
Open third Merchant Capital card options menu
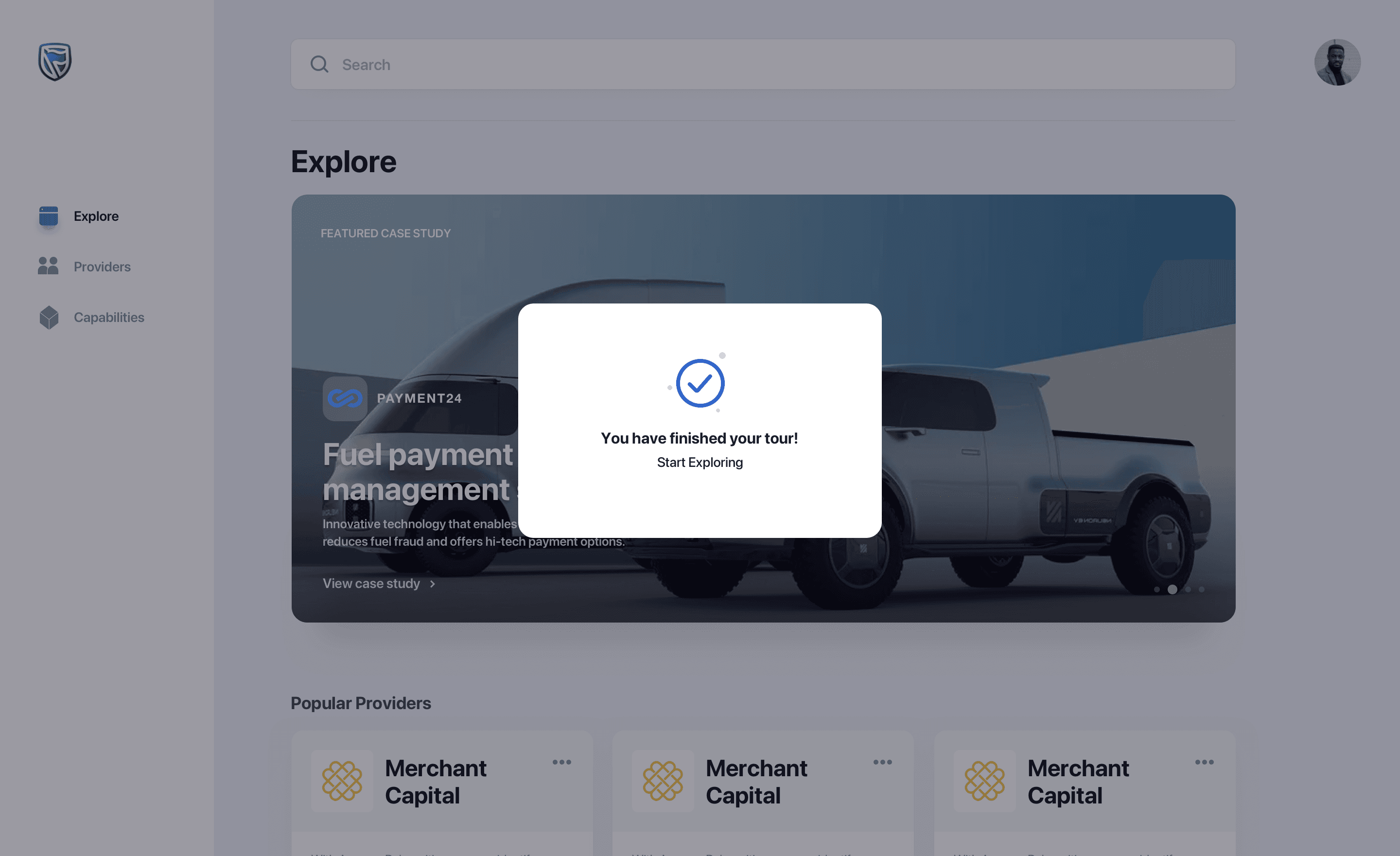pos(1204,762)
